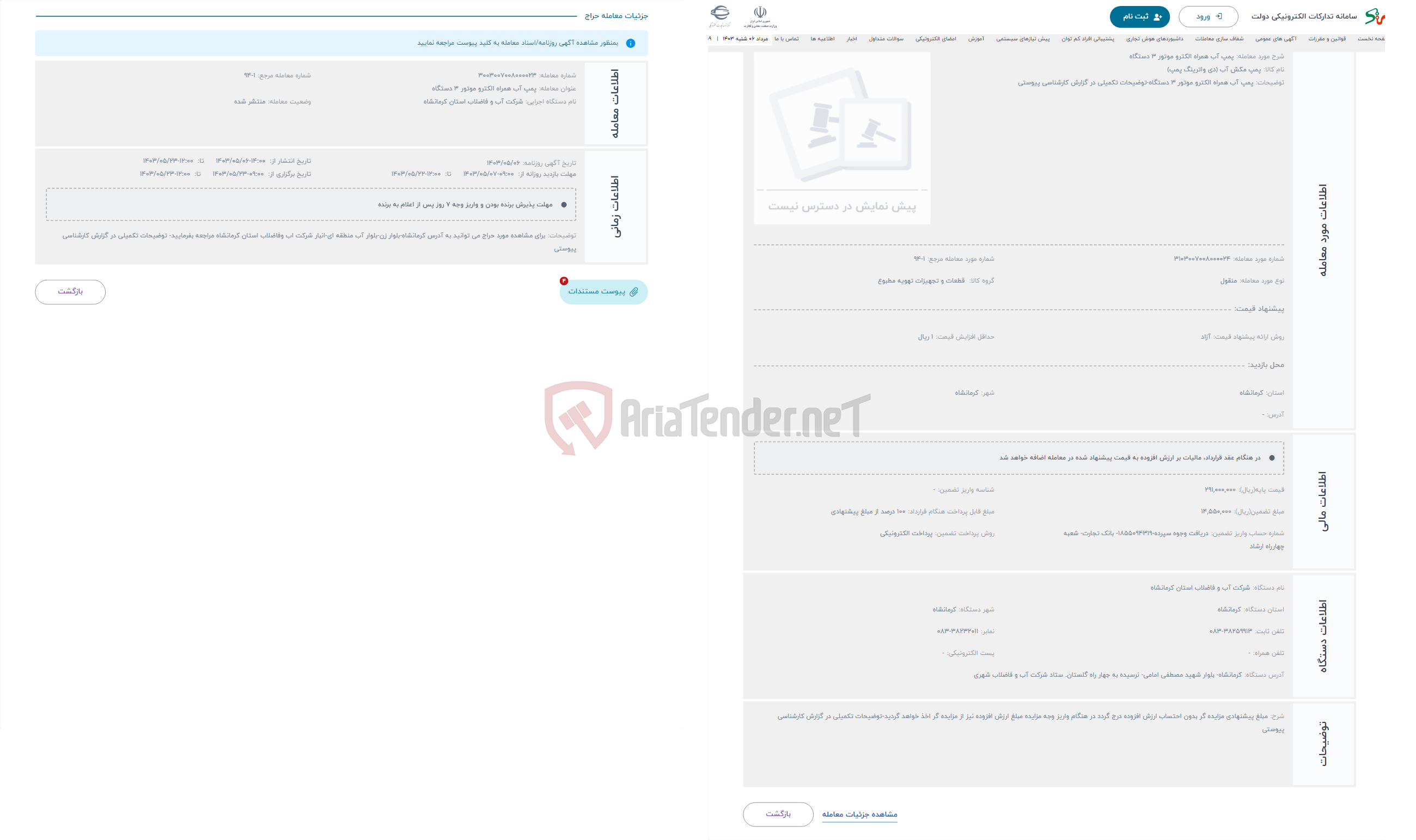This screenshot has height=840, width=1416.
Task: Click the attachment paperclip icon for documents
Action: (x=636, y=292)
